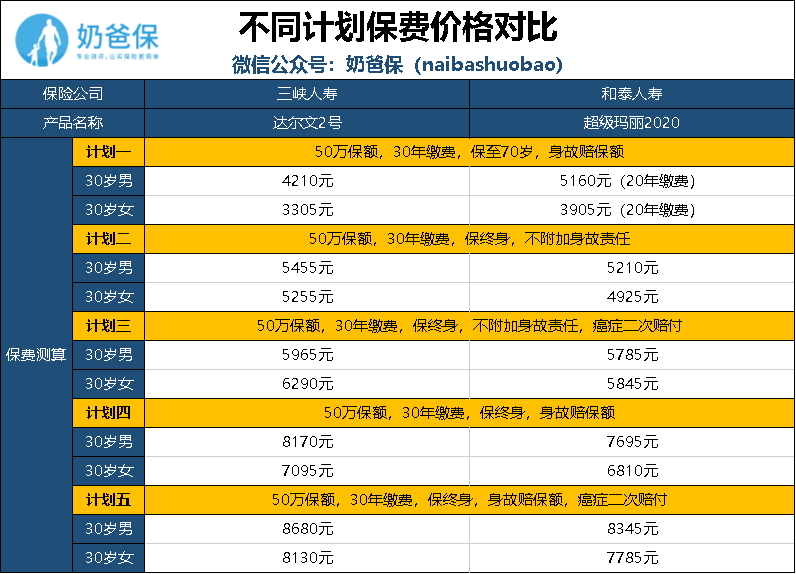The height and width of the screenshot is (574, 796).
Task: Click 30岁男 under 计划二
Action: (x=109, y=267)
